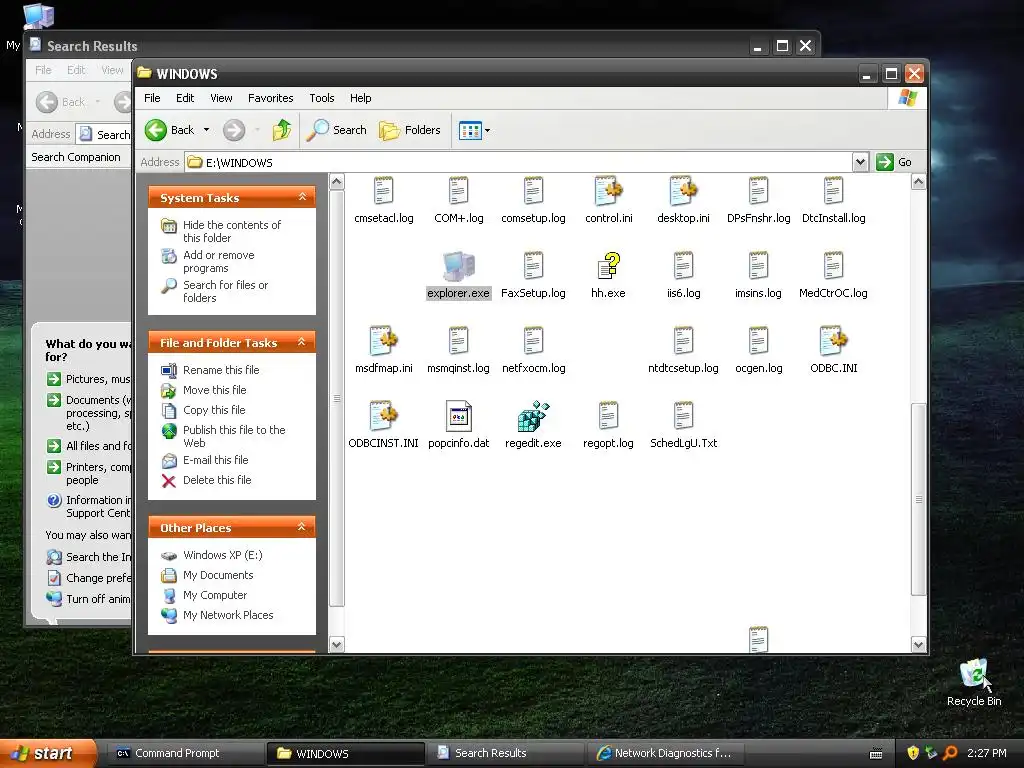Select the regopt.log file icon
Viewport: 1024px width, 768px height.
tap(609, 416)
